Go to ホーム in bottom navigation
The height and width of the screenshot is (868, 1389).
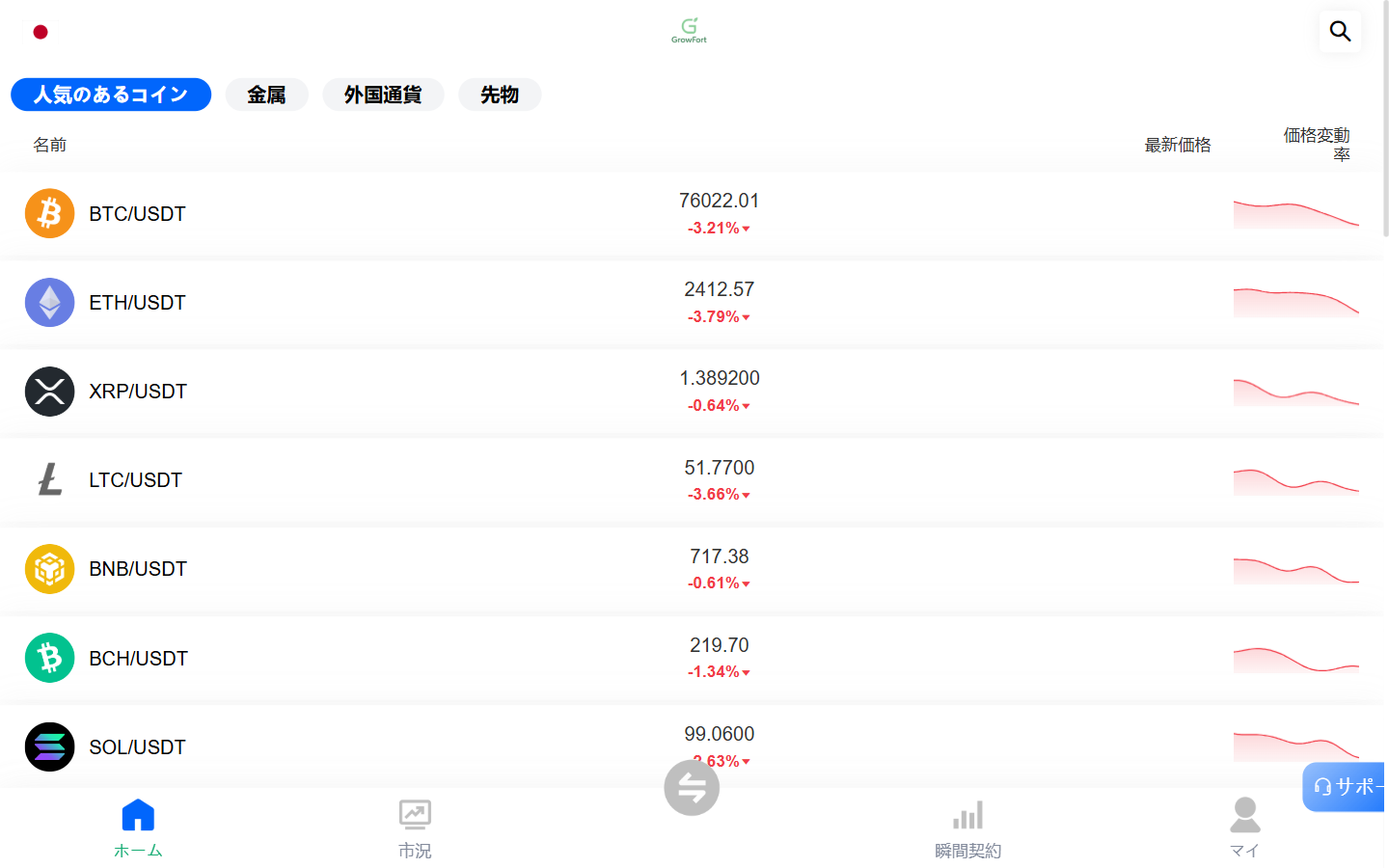[x=138, y=828]
